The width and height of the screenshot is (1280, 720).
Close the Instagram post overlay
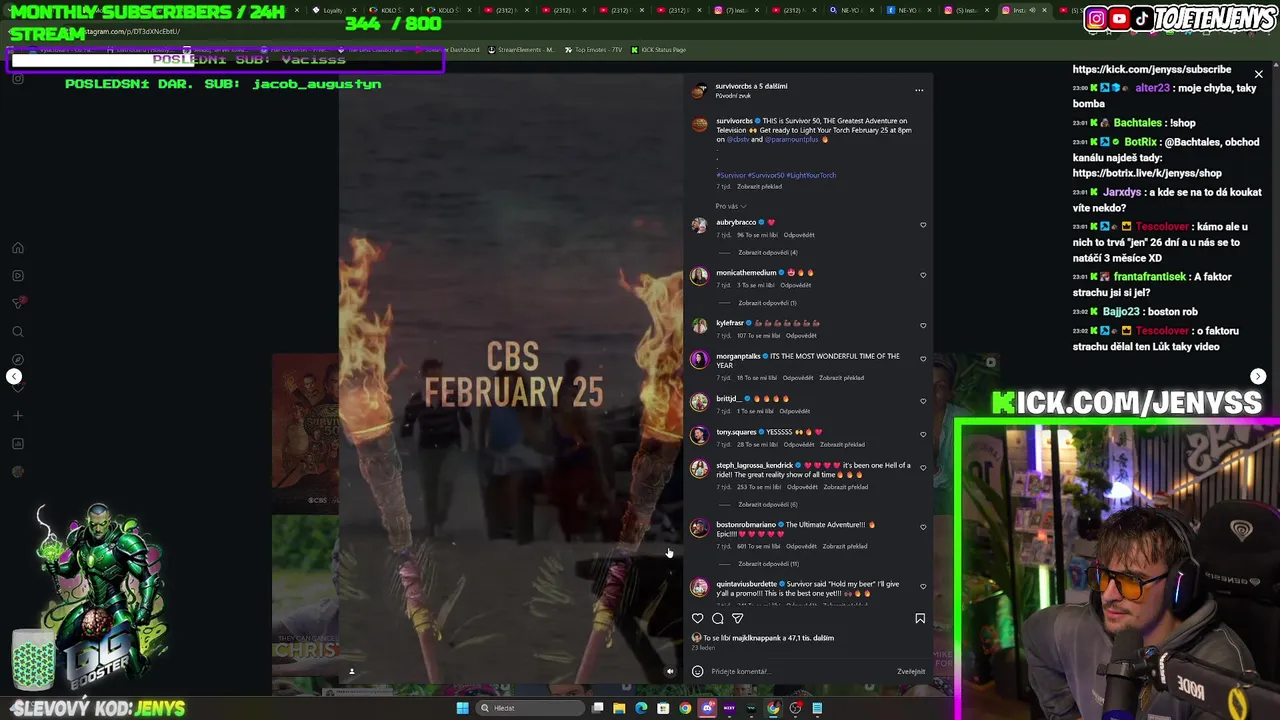1259,74
